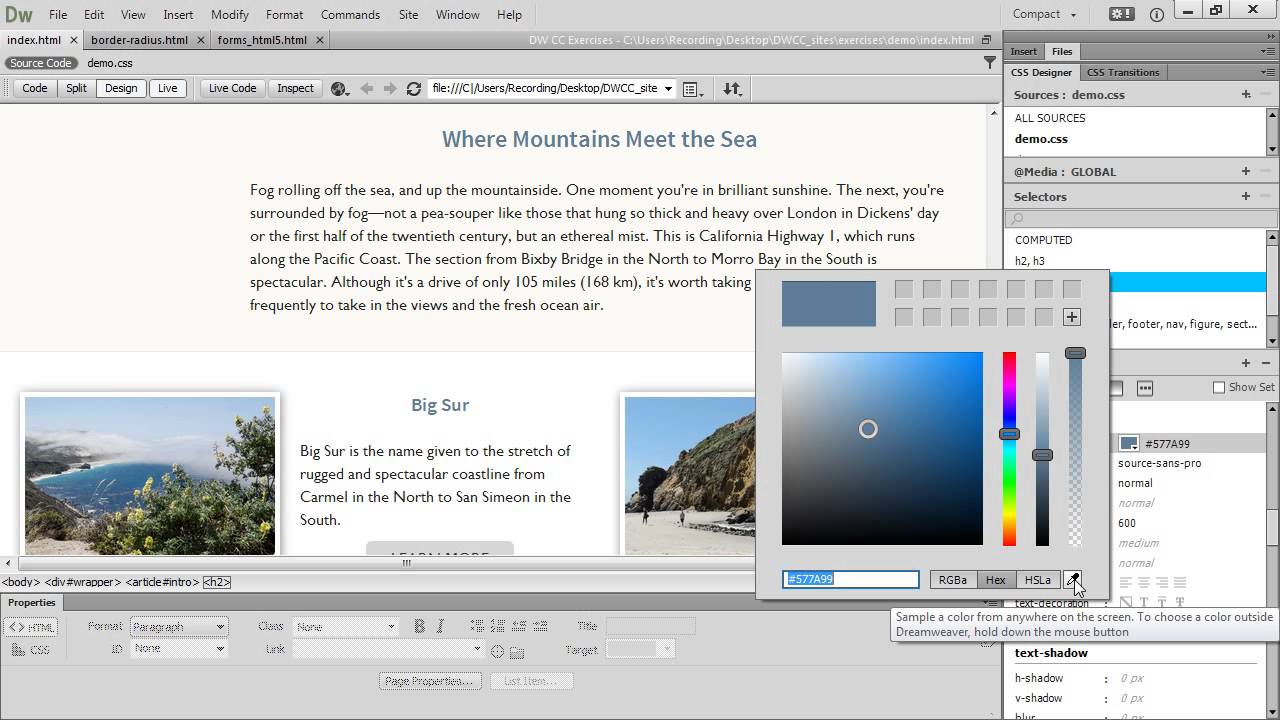Open the Class dropdown in Properties
Viewport: 1280px width, 720px height.
coord(346,627)
